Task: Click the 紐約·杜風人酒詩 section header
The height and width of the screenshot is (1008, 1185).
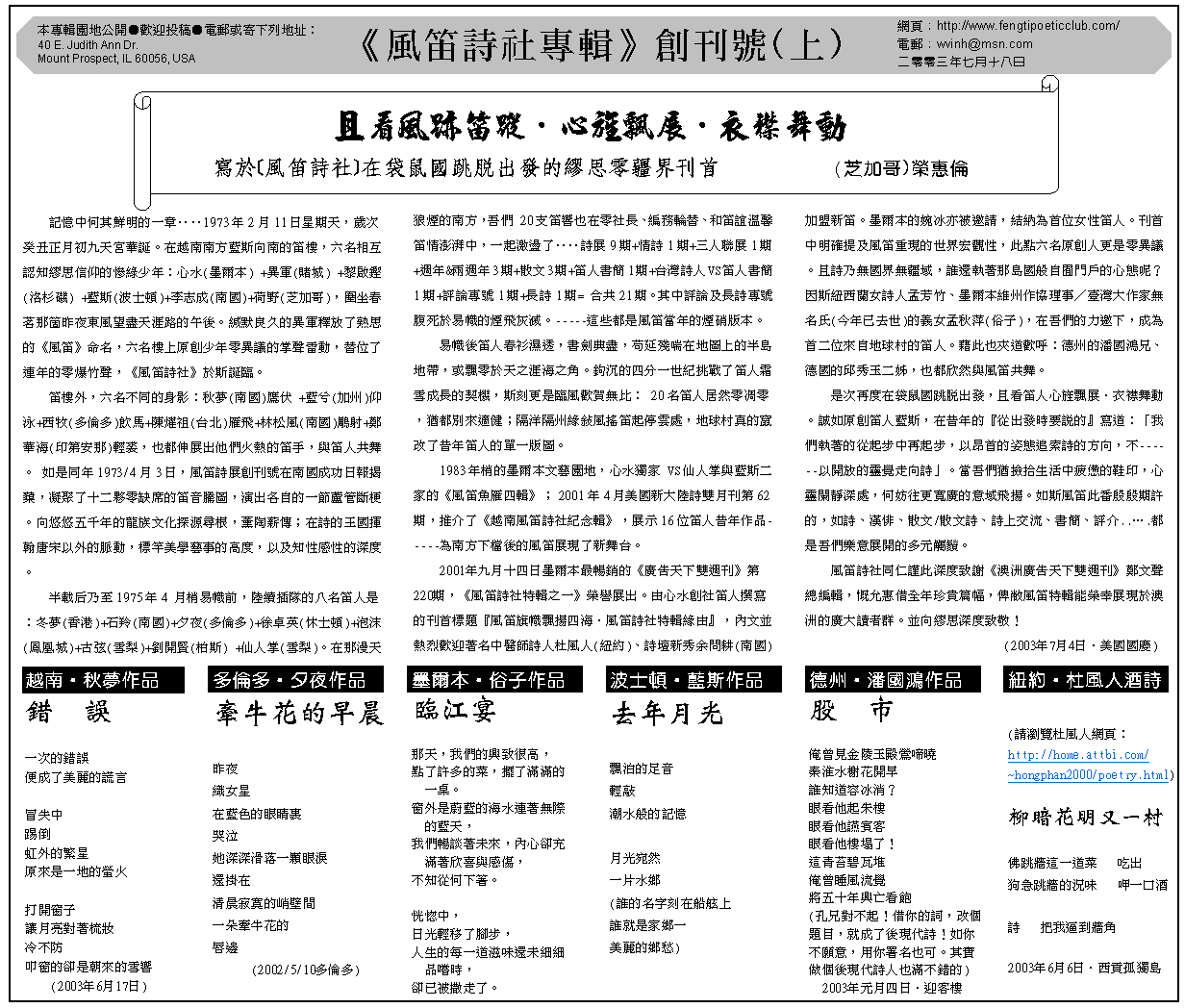Action: coord(1084,681)
